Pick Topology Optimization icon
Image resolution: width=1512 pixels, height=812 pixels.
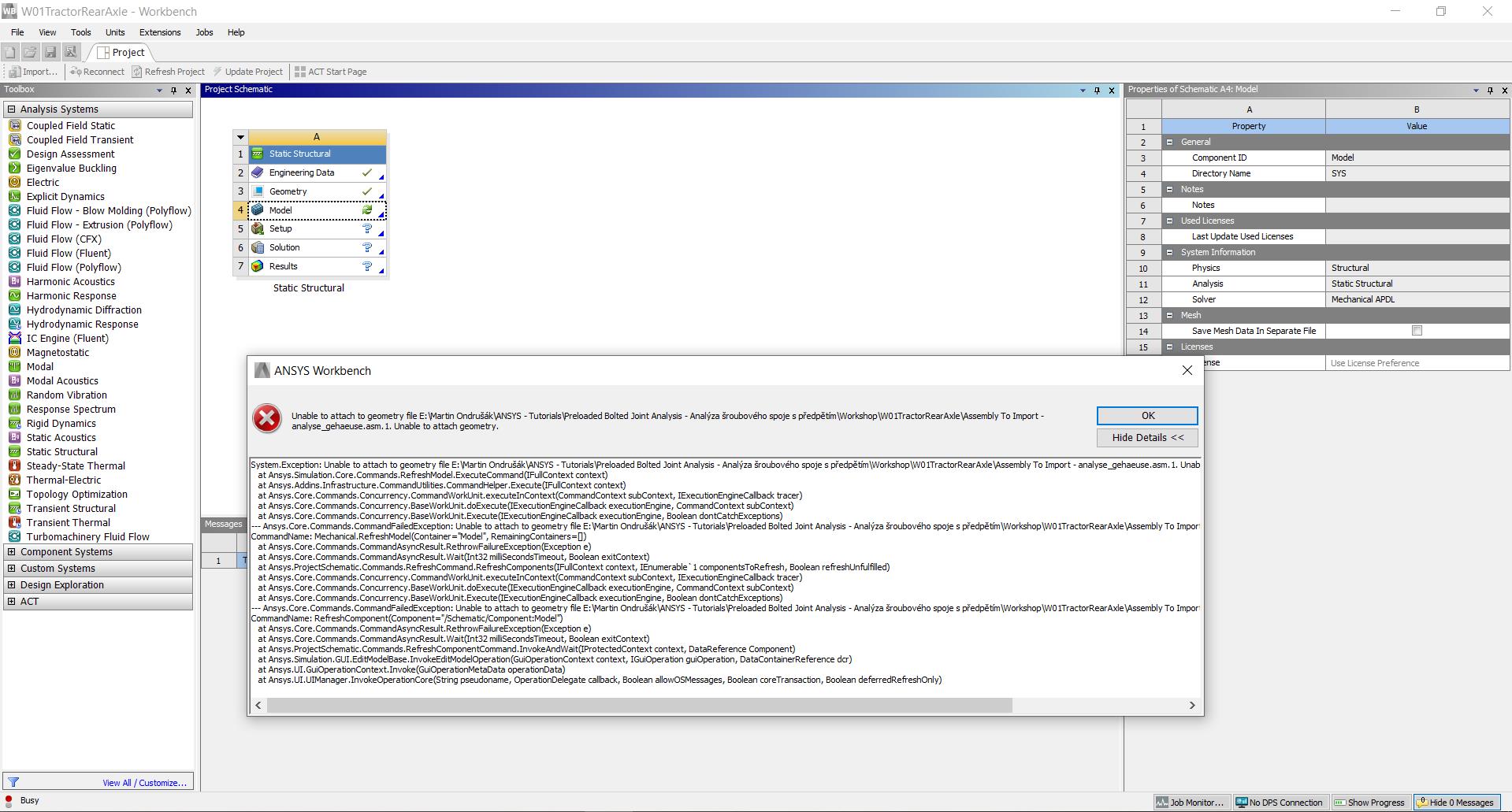[x=14, y=494]
